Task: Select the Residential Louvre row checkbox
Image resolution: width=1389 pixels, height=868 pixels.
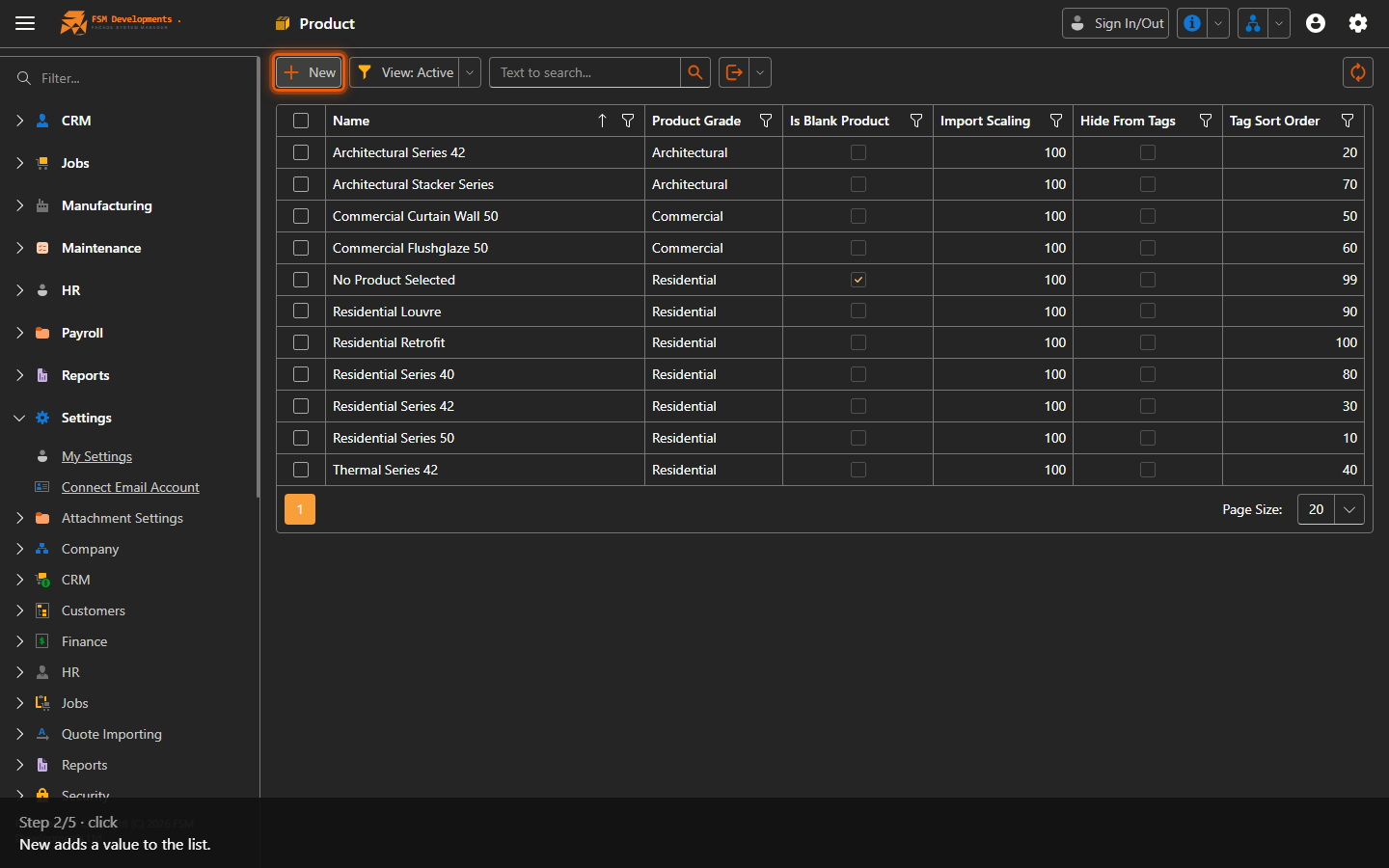Action: (301, 312)
